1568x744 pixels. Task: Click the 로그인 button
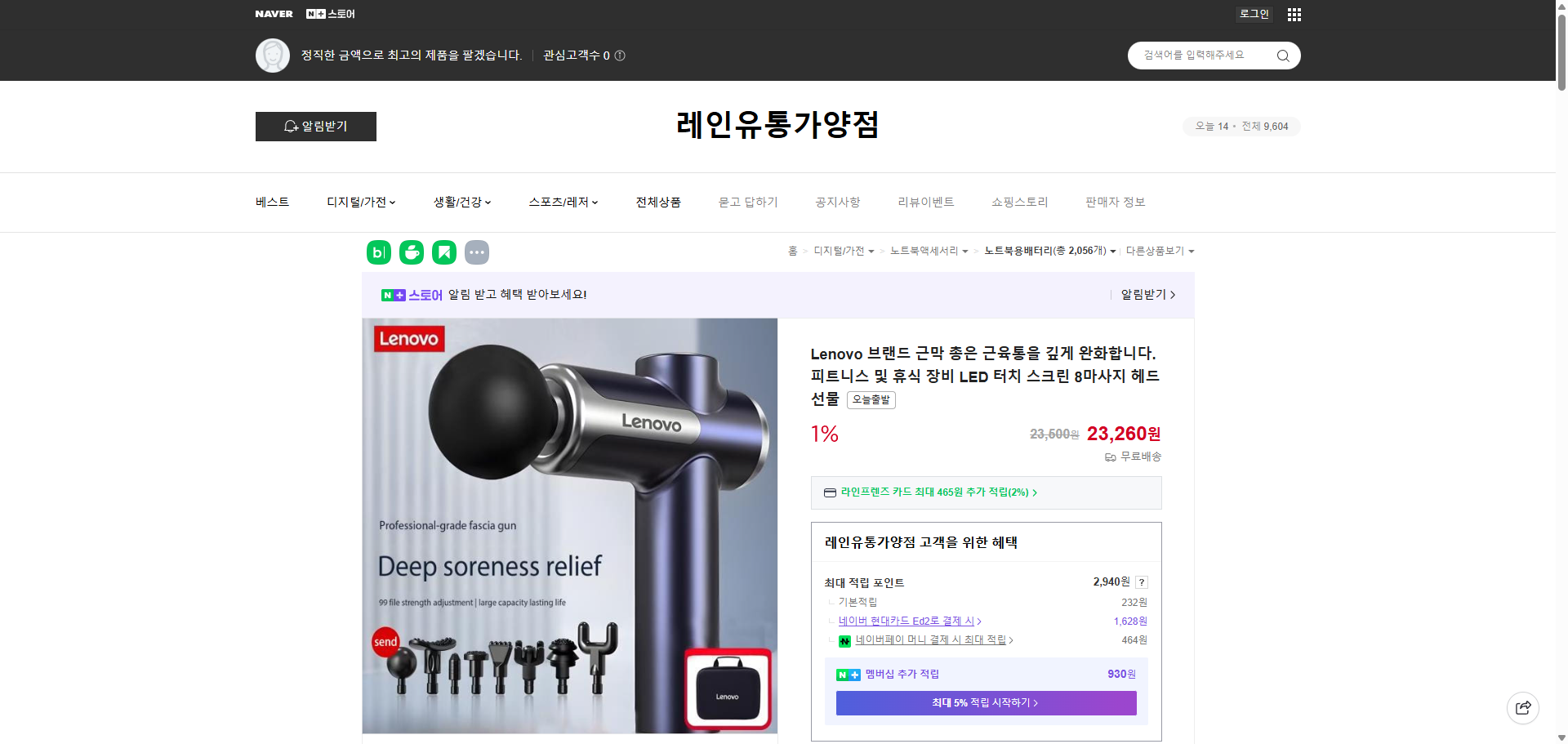1254,14
